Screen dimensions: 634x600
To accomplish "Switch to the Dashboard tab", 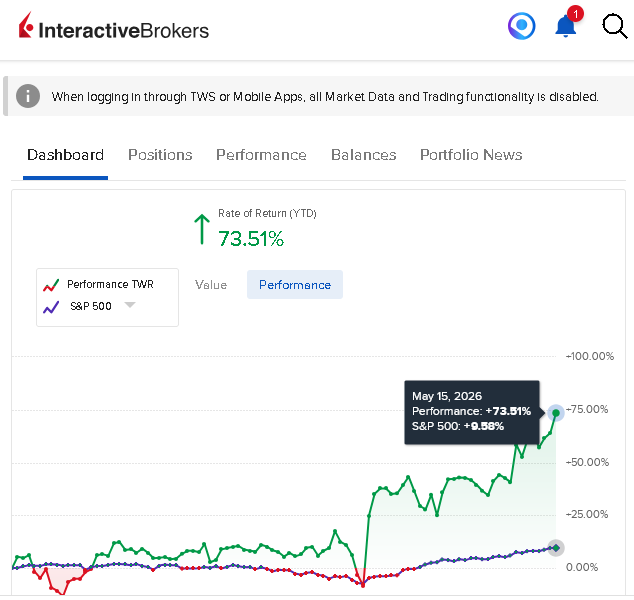I will click(65, 155).
